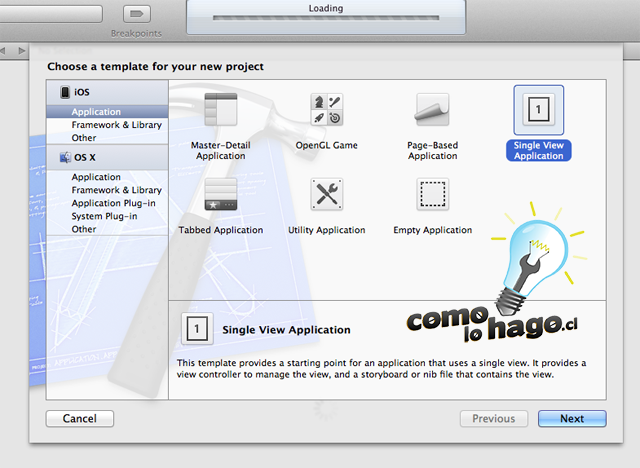The width and height of the screenshot is (640, 468).
Task: Select the OS X section header
Action: 85,157
